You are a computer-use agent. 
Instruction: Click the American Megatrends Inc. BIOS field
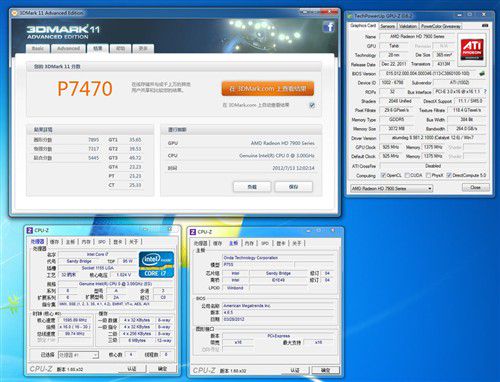tap(278, 306)
